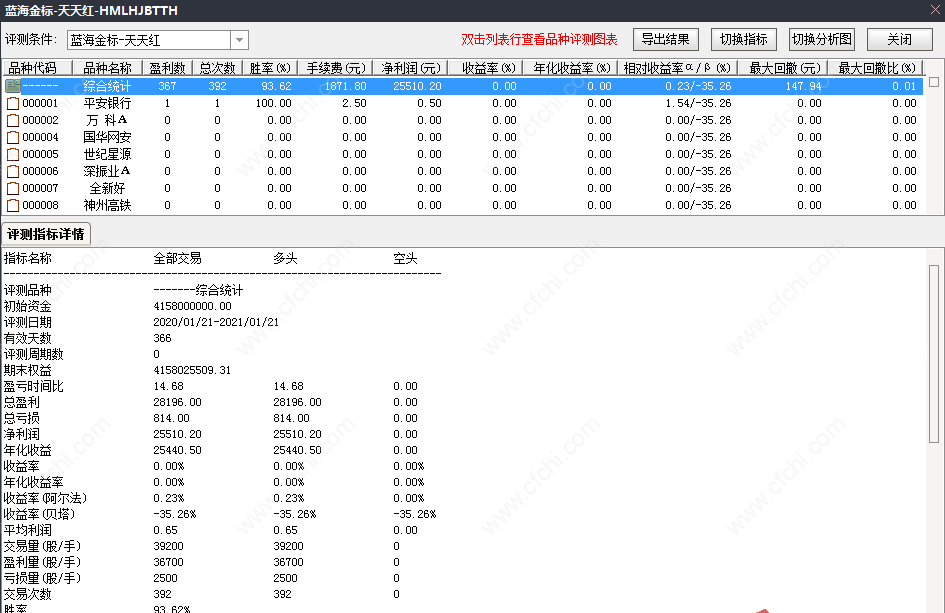Open the 评测条件 dropdown arrow
945x613 pixels.
click(239, 40)
